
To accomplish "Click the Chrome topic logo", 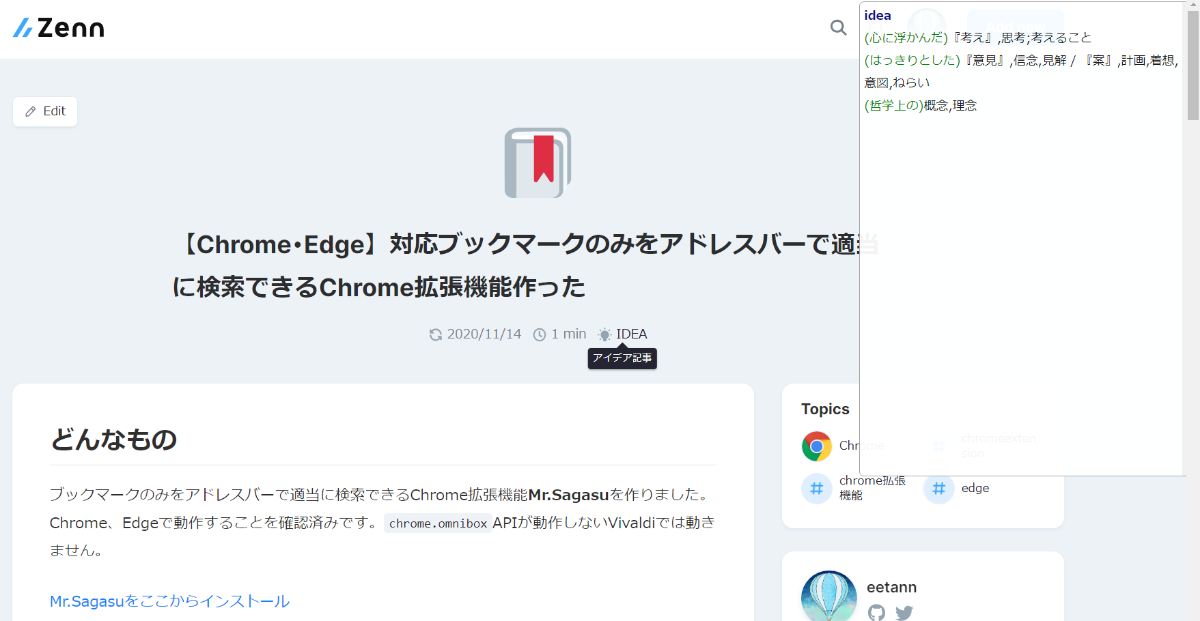I will (x=817, y=446).
